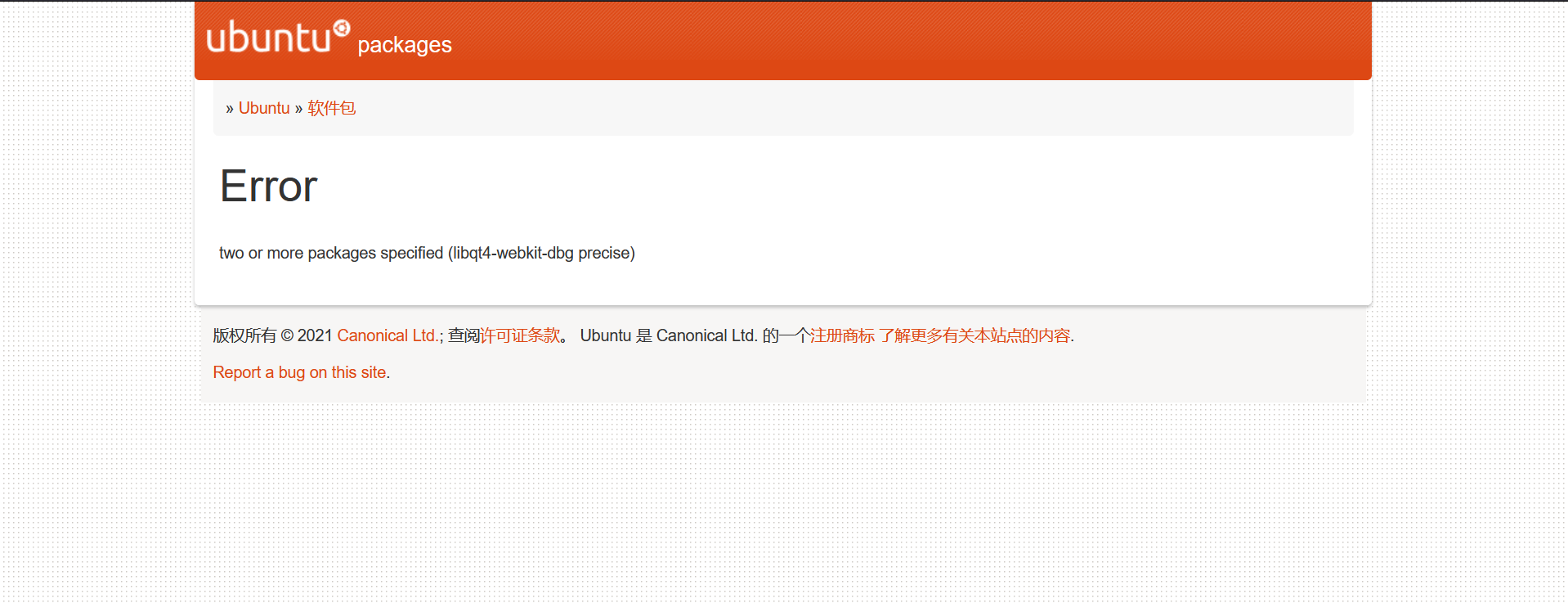Click the 'Ubuntu 是 Canonical Ltd.' footer text
1568x603 pixels.
tap(669, 335)
